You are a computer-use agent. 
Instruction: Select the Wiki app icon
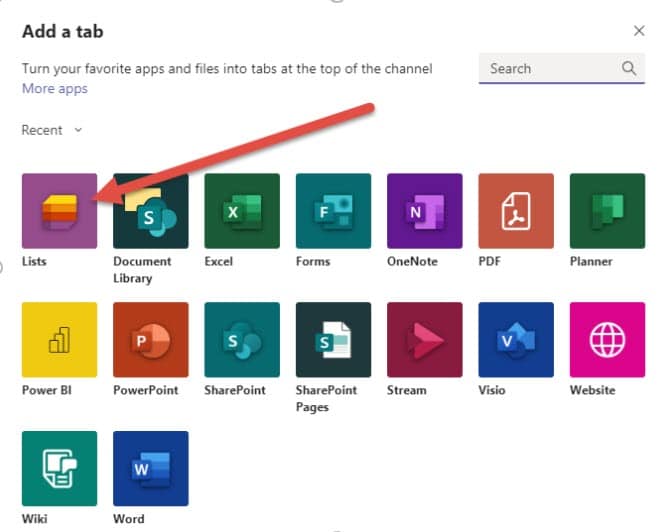(x=60, y=469)
